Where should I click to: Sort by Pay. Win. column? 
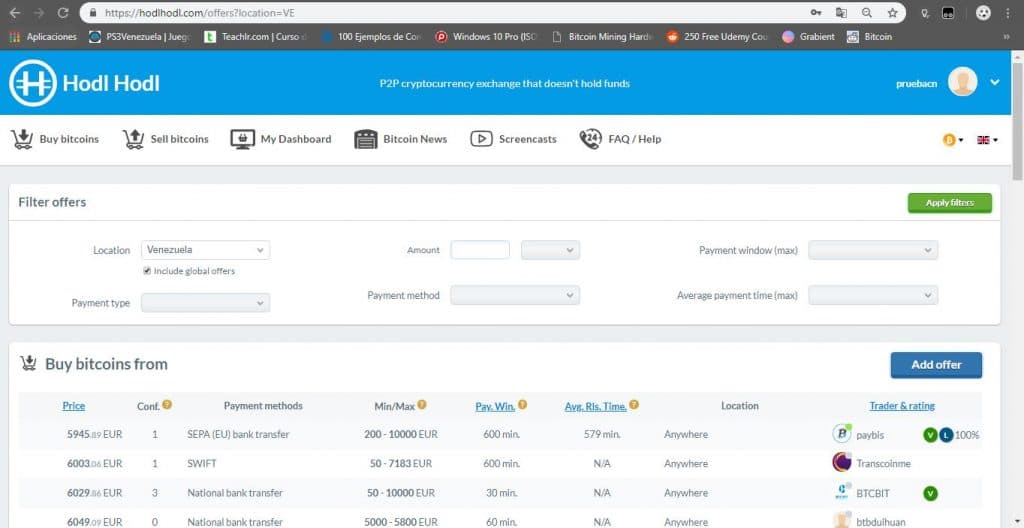click(495, 406)
